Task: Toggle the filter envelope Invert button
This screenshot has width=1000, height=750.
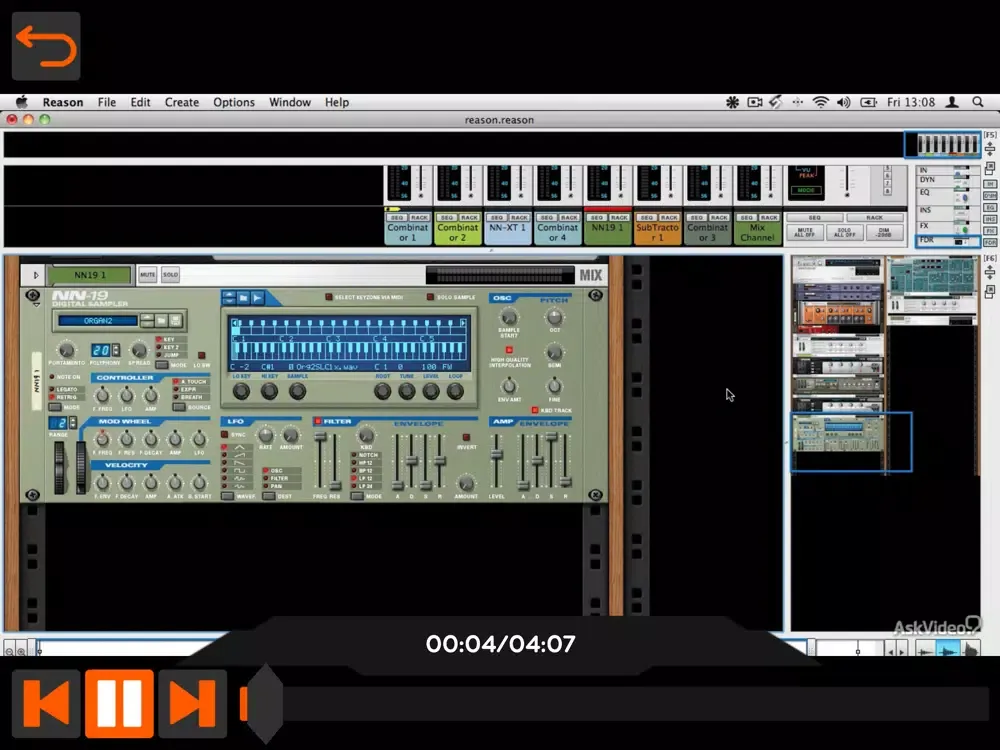Action: tap(466, 438)
